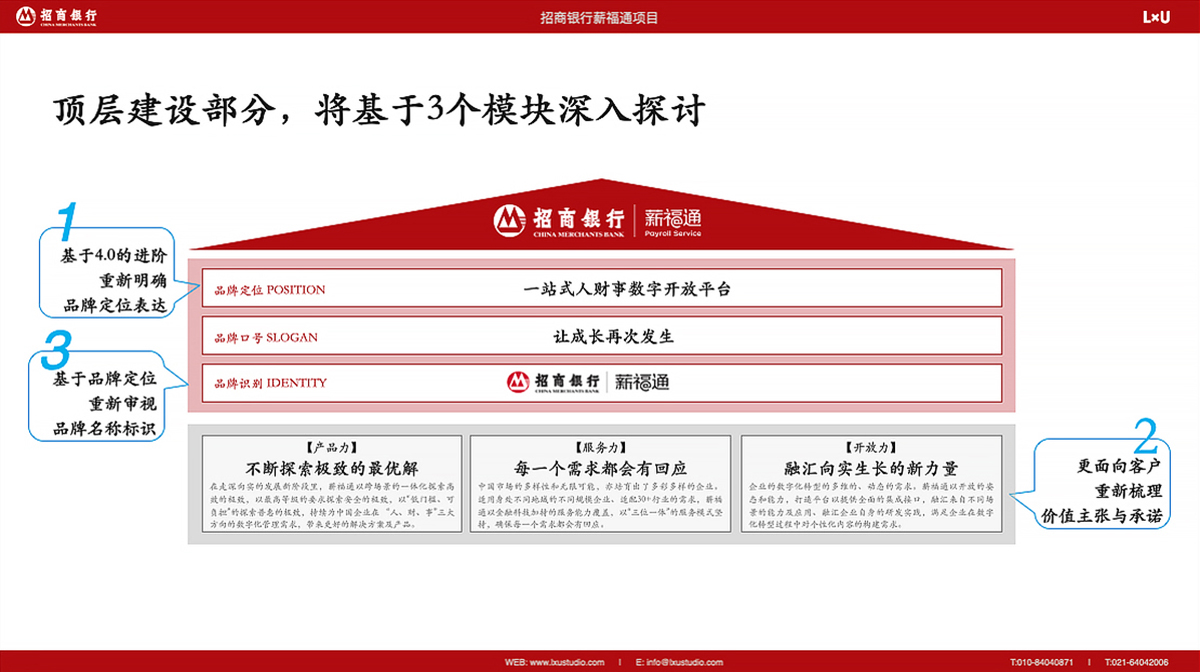Click the 薪福通 Payroll Service logo on roof
The width and height of the screenshot is (1200, 672).
click(671, 220)
